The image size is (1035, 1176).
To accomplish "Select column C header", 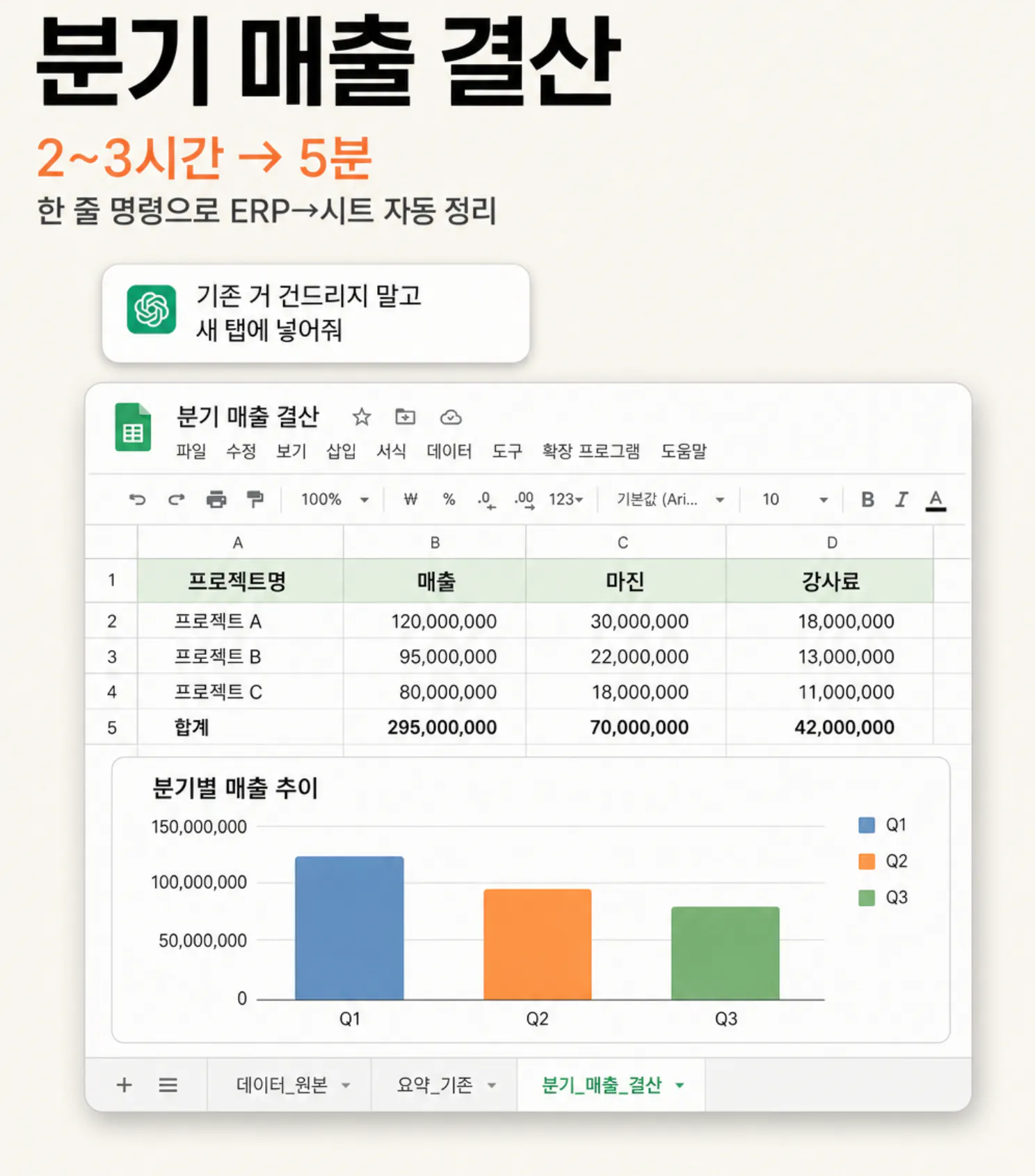I will pyautogui.click(x=625, y=542).
